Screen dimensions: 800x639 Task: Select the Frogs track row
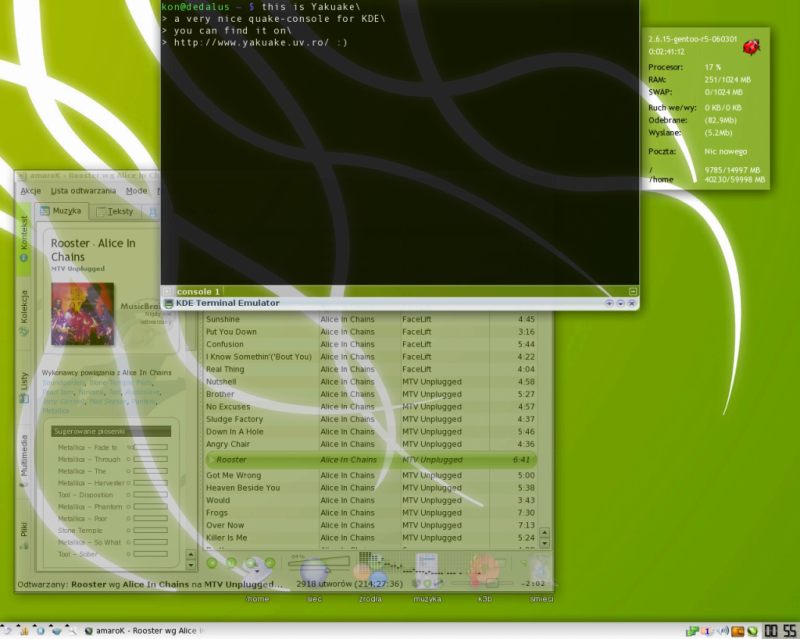(x=370, y=513)
